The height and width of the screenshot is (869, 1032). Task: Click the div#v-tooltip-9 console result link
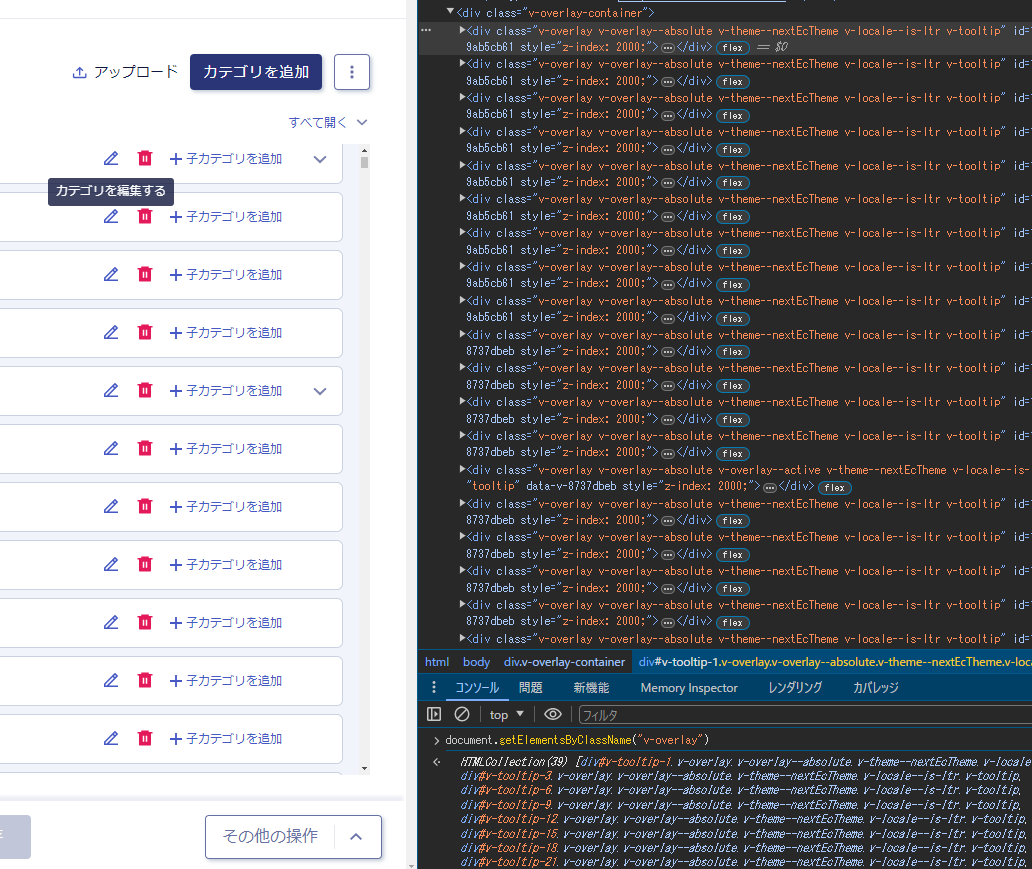pyautogui.click(x=505, y=804)
